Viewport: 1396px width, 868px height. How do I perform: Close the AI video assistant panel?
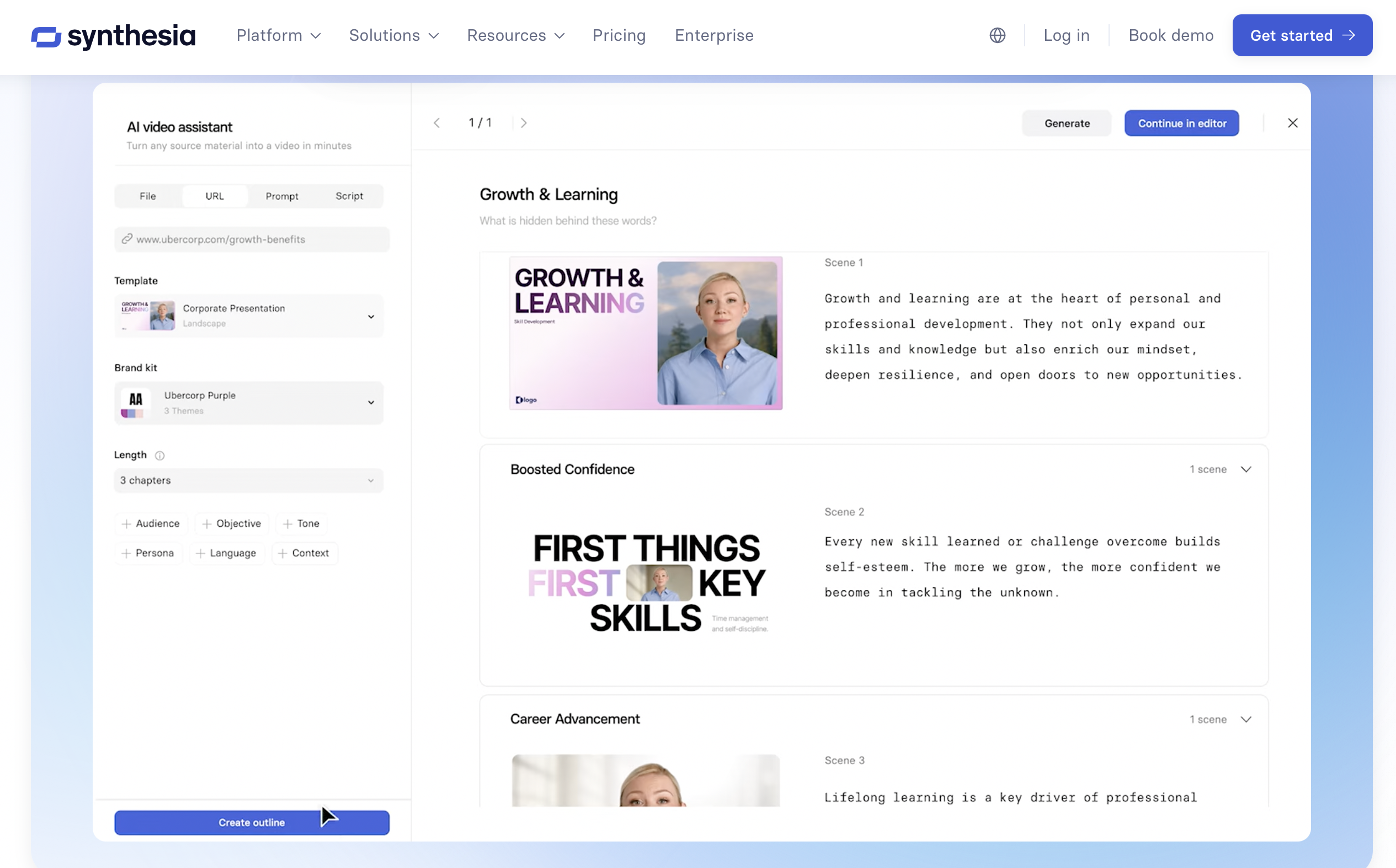click(1293, 123)
